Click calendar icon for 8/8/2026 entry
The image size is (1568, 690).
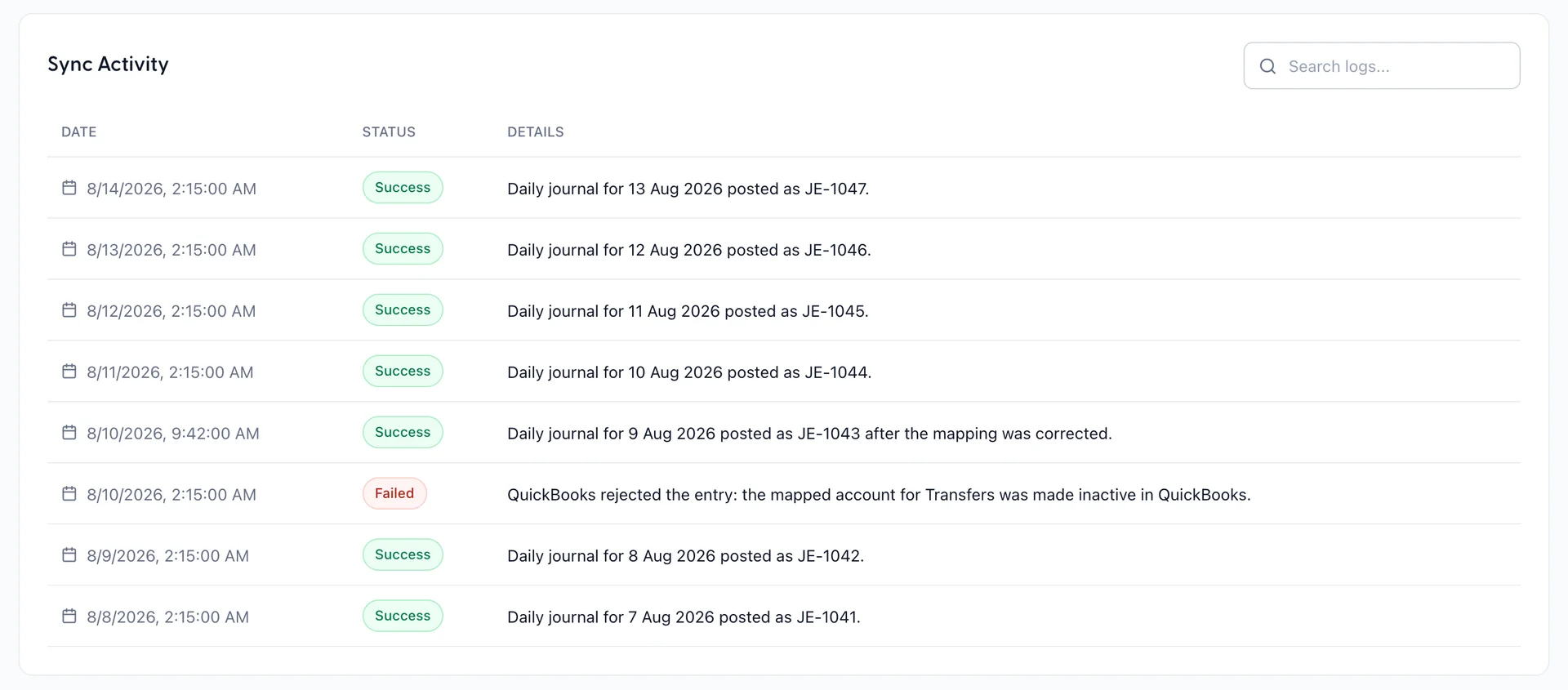pyautogui.click(x=69, y=617)
